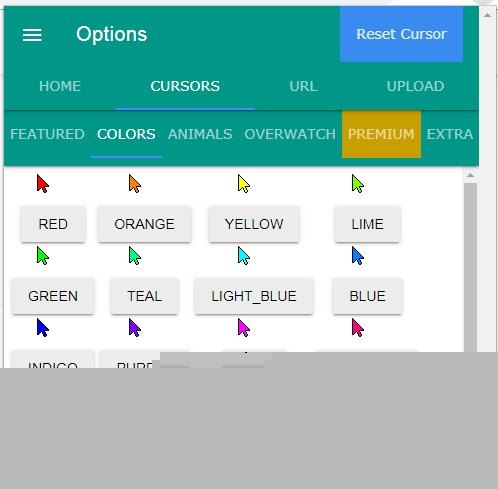Click the indigo dark blue cursor icon
Image resolution: width=498 pixels, height=489 pixels.
(x=43, y=328)
